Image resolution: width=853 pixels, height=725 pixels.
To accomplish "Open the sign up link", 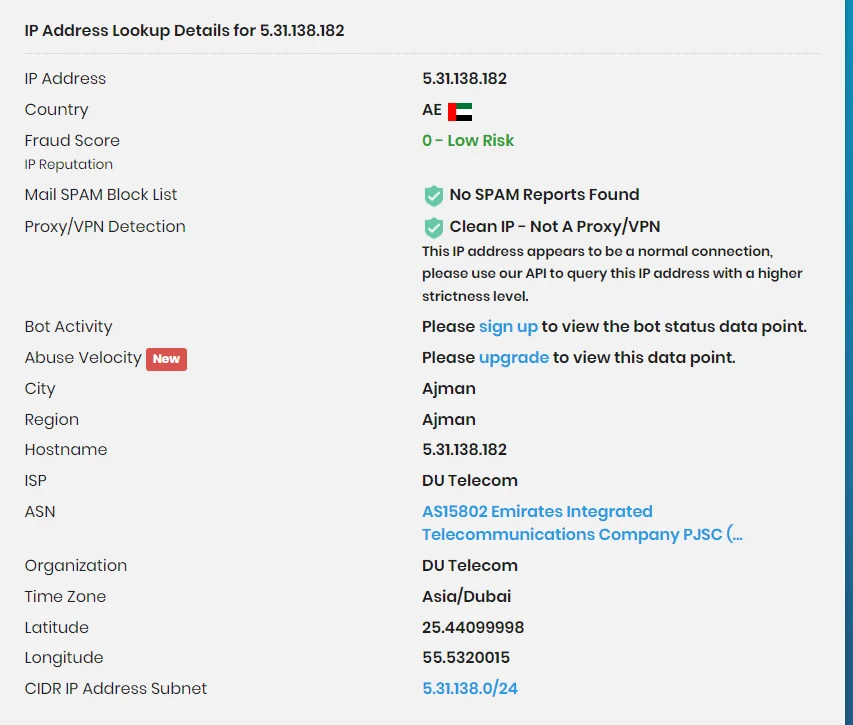I will pos(508,327).
